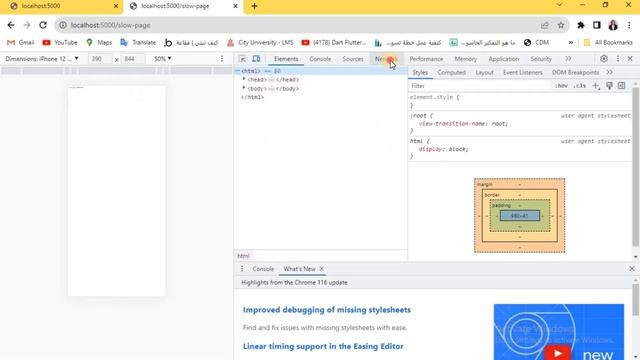This screenshot has height=360, width=640.
Task: Toggle the :hov element state button
Action: pyautogui.click(x=561, y=86)
